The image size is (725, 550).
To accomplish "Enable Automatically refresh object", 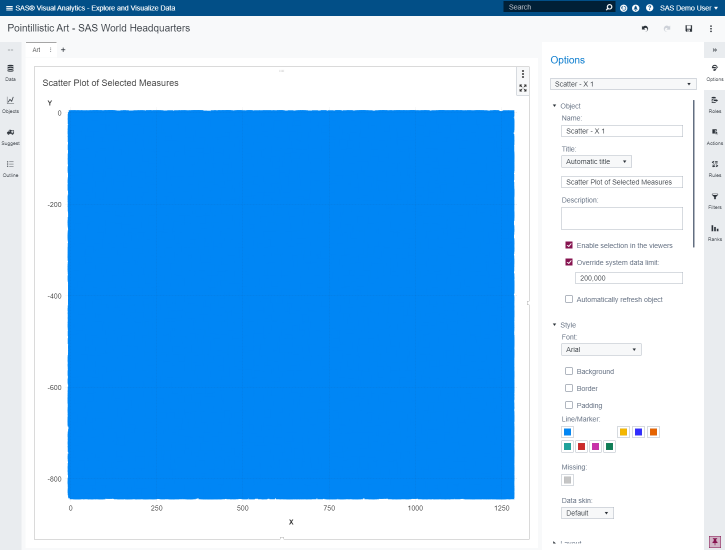I will (x=569, y=299).
